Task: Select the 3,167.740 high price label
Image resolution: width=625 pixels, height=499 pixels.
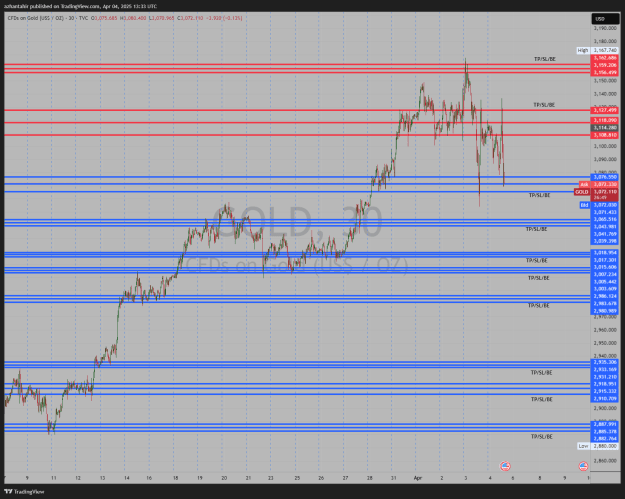Action: click(x=605, y=50)
